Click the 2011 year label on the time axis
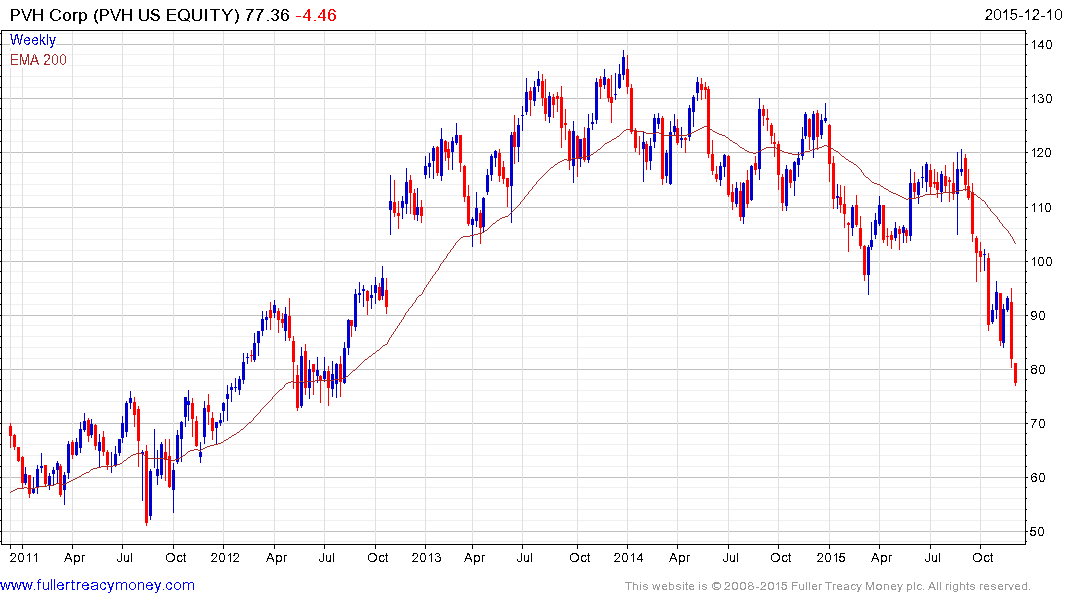This screenshot has height=600, width=1075. [24, 557]
